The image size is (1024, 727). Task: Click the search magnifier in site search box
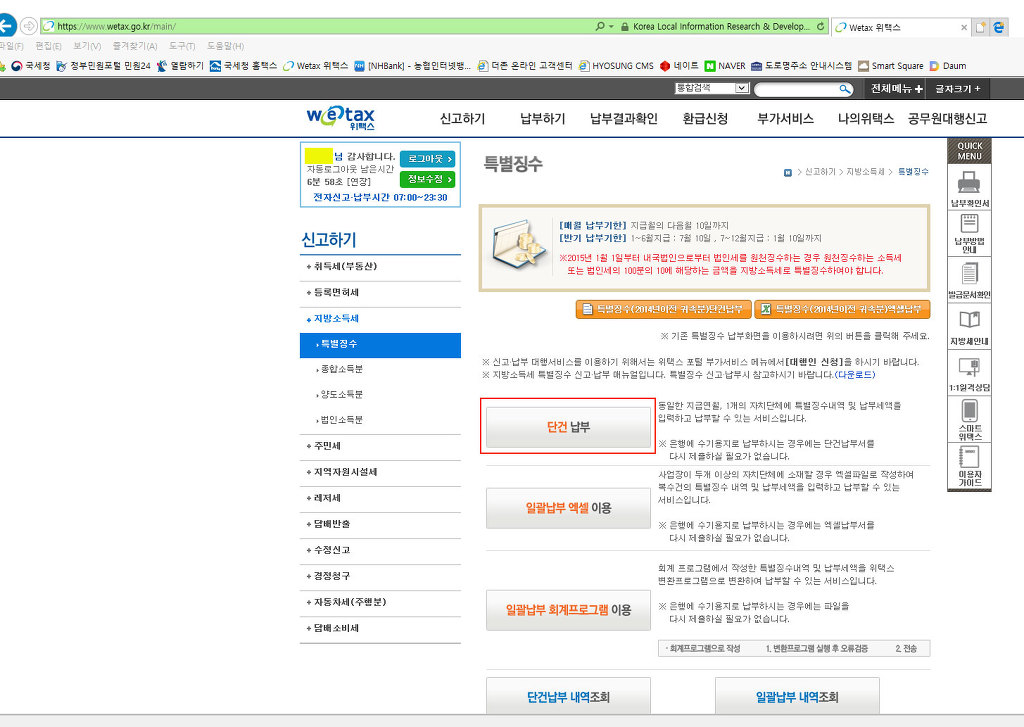tap(844, 89)
